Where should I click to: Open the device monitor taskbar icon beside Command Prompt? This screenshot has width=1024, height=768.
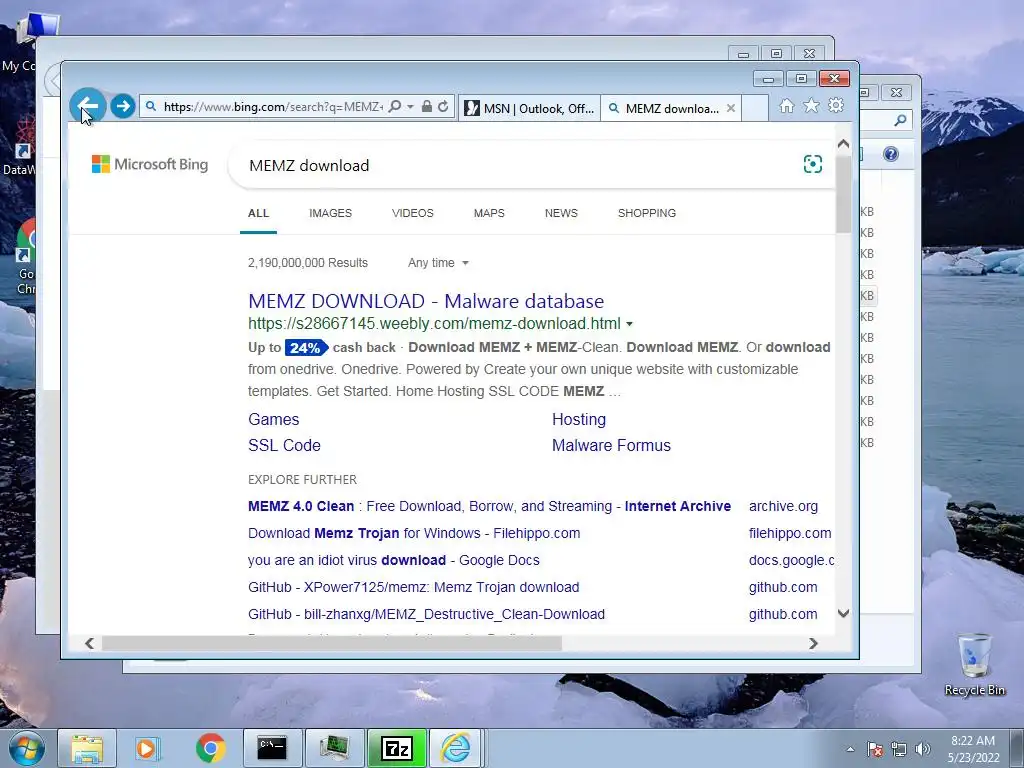(334, 748)
